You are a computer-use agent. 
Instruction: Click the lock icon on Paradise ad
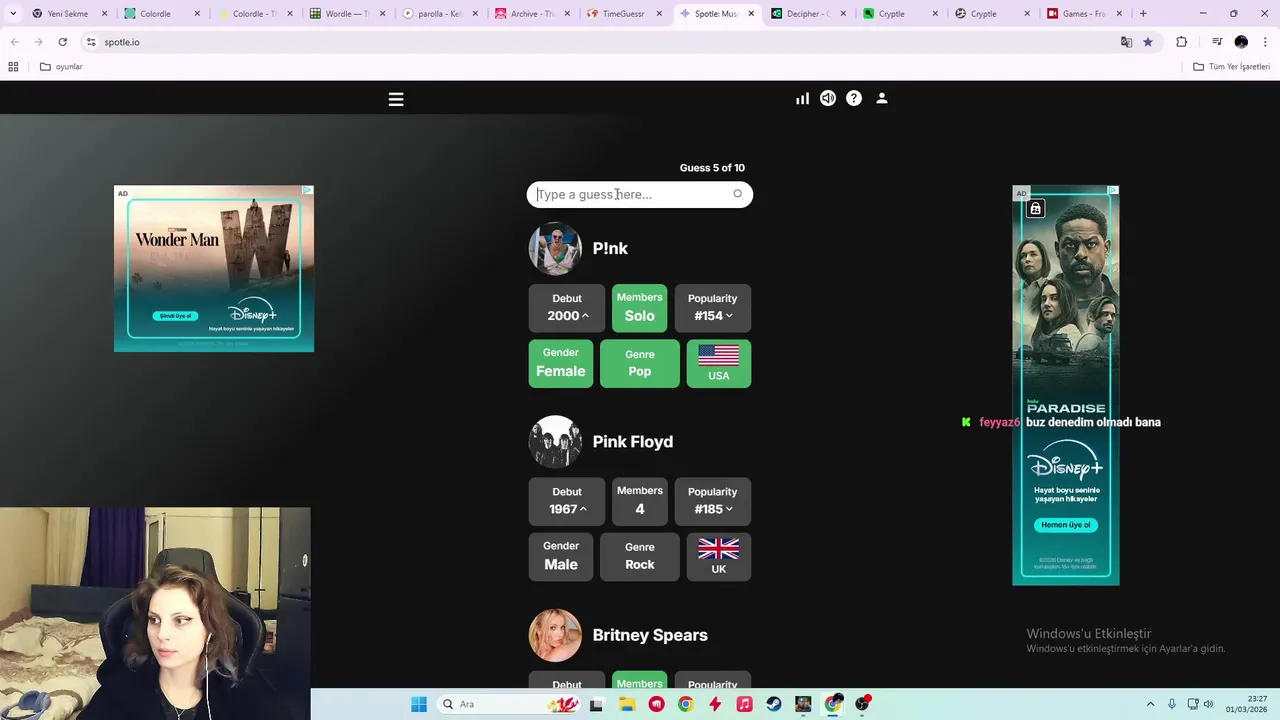point(1036,209)
